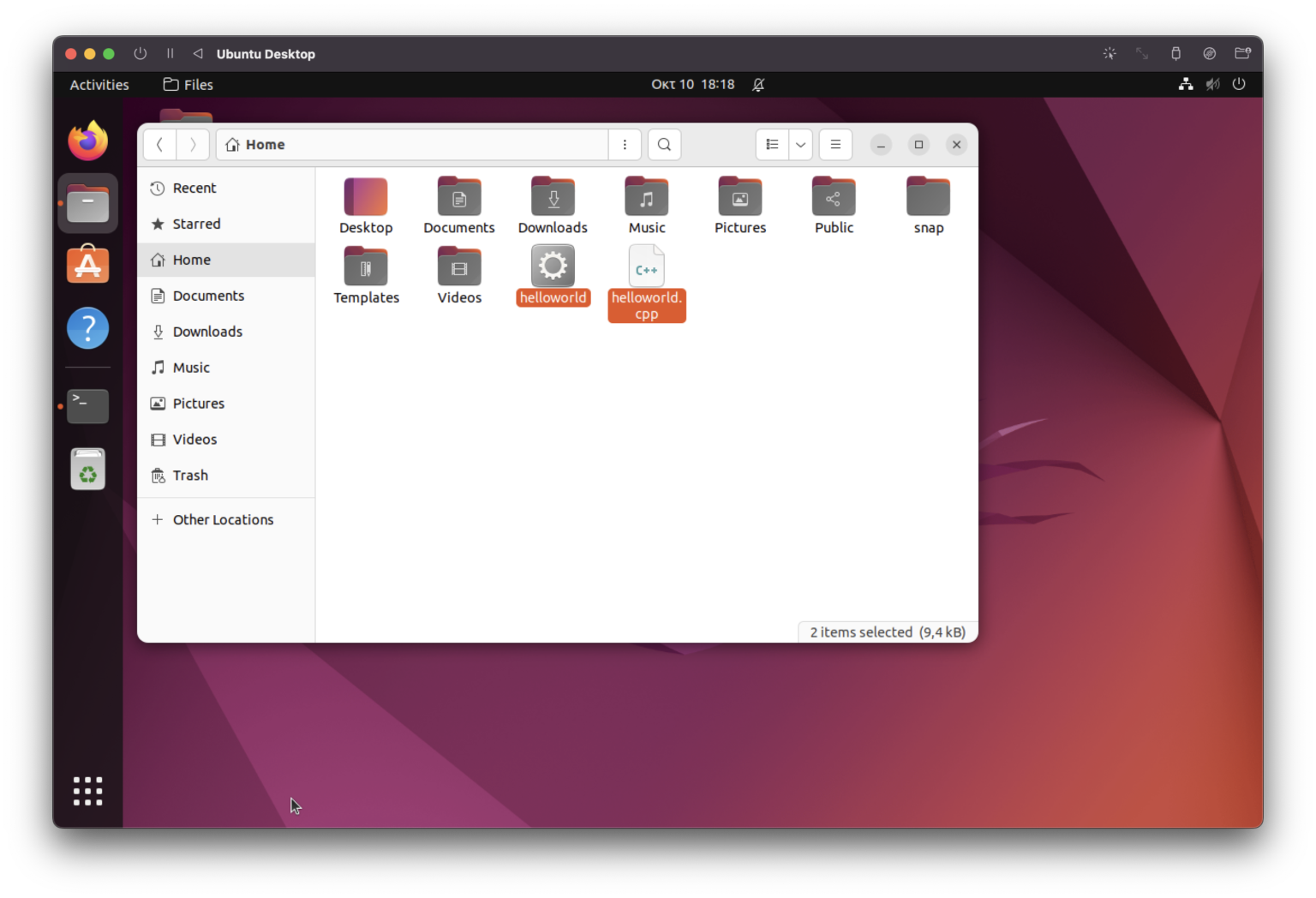
Task: Click the Home path bar field
Action: pyautogui.click(x=411, y=145)
